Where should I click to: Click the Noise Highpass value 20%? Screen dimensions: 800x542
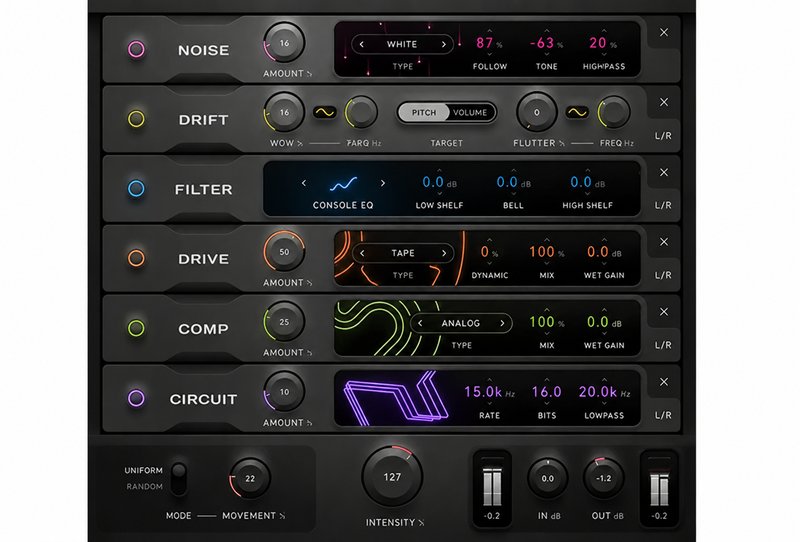[x=603, y=43]
